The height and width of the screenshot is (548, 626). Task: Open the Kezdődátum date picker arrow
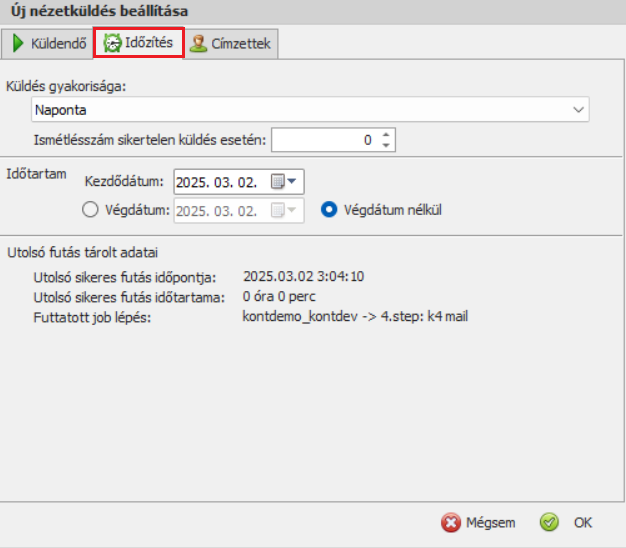293,182
